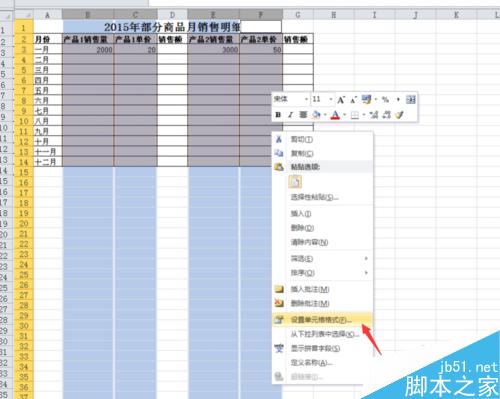Click the Borders icon in mini toolbar
This screenshot has height=399, width=500.
coord(355,115)
